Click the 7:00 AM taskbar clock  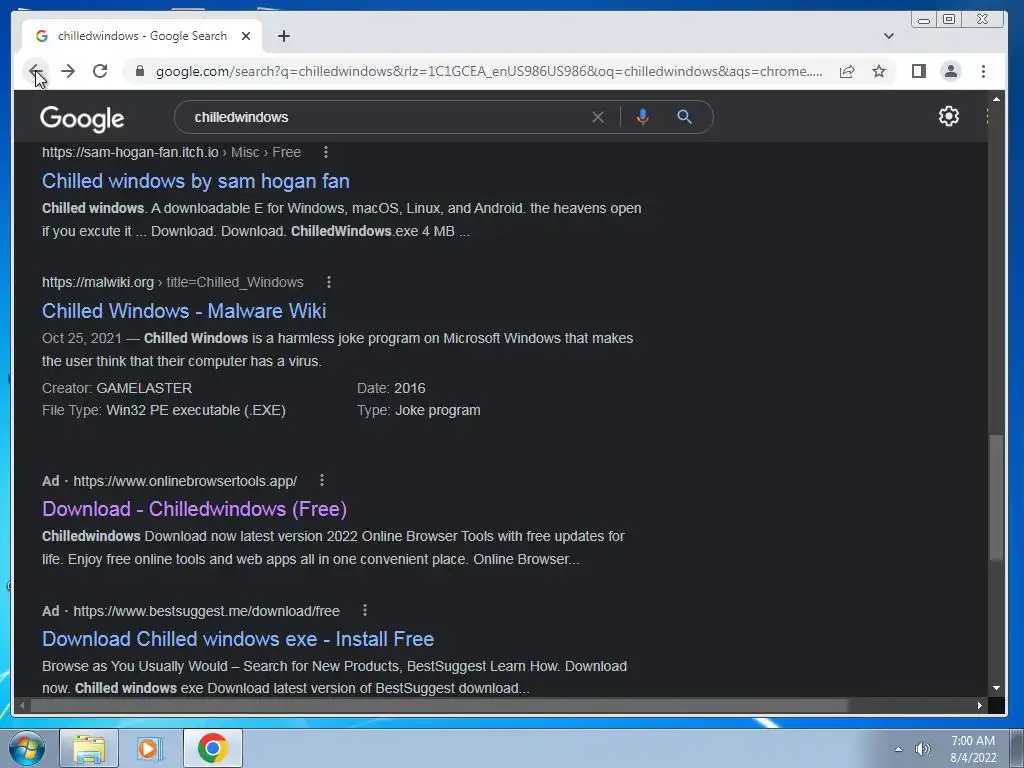pyautogui.click(x=973, y=749)
